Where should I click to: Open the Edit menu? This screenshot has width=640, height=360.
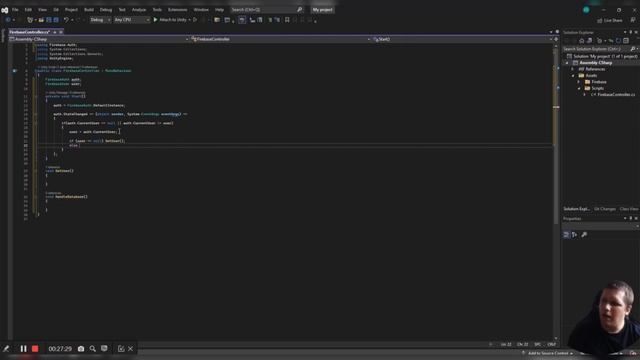[28, 9]
